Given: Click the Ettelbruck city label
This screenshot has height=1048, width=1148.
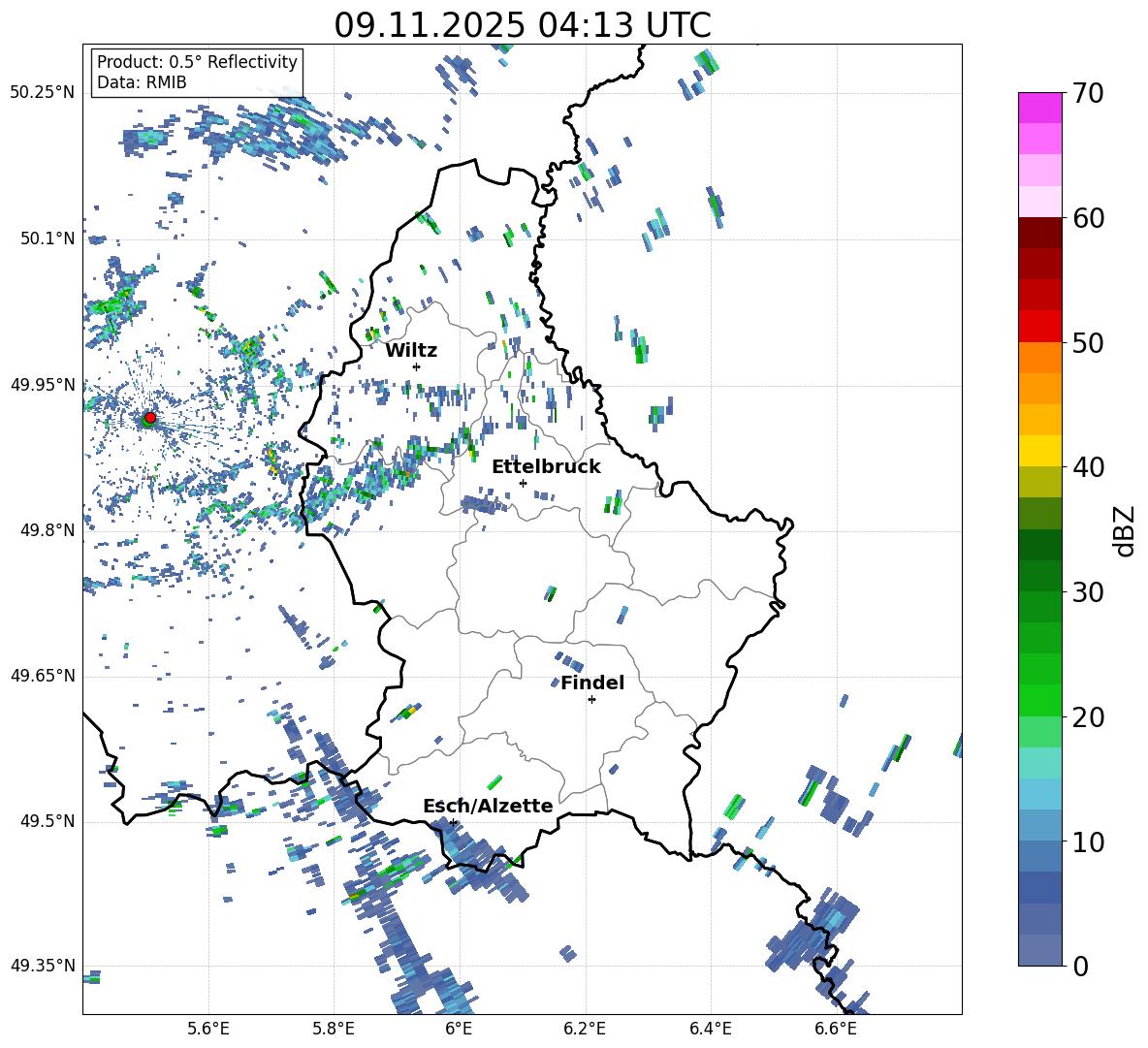Looking at the screenshot, I should coord(546,467).
